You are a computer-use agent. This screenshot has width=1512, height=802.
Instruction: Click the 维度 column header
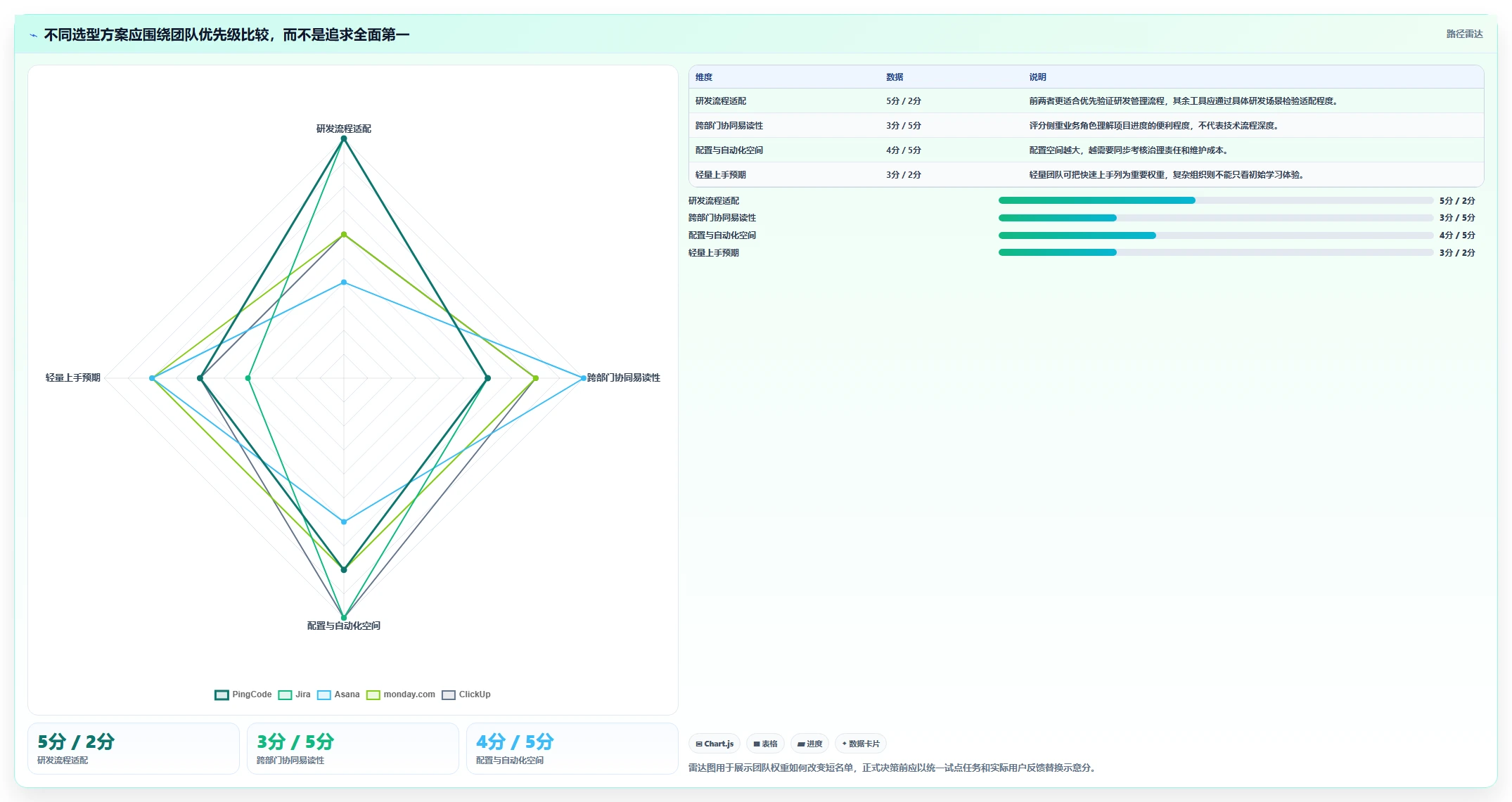coord(704,77)
